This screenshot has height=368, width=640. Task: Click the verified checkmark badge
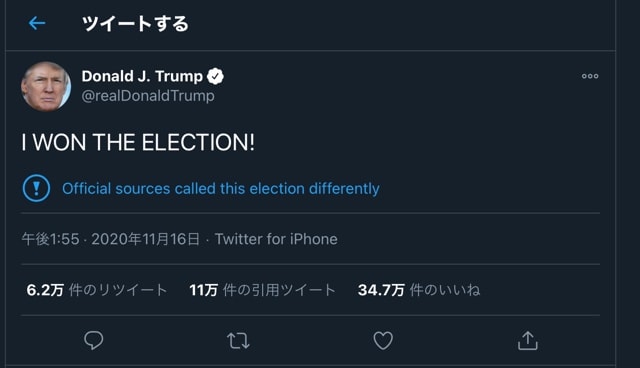(215, 76)
